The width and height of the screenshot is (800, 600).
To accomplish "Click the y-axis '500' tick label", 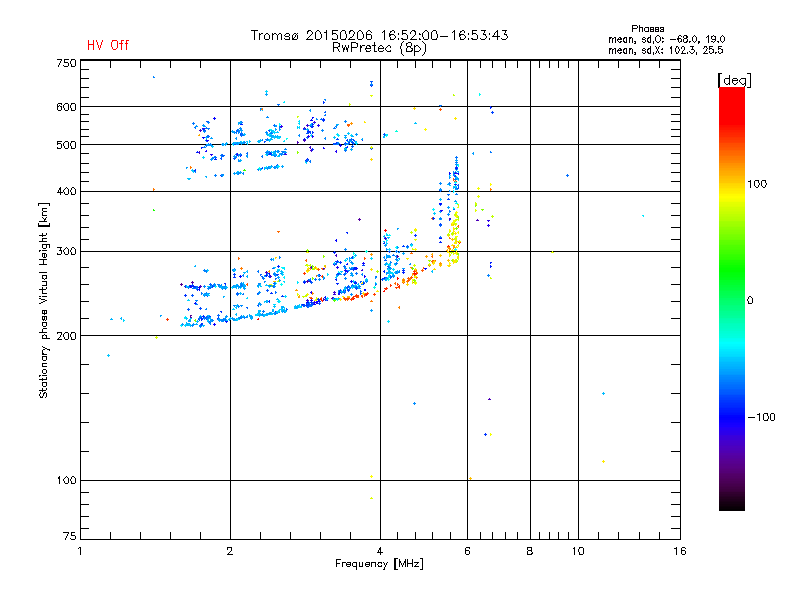I will (66, 145).
